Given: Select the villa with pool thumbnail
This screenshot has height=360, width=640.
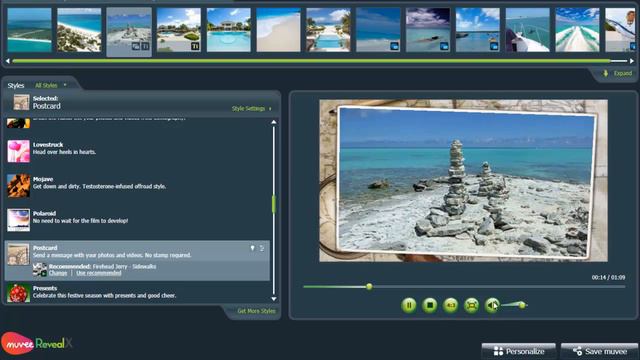Looking at the screenshot, I should (x=229, y=30).
